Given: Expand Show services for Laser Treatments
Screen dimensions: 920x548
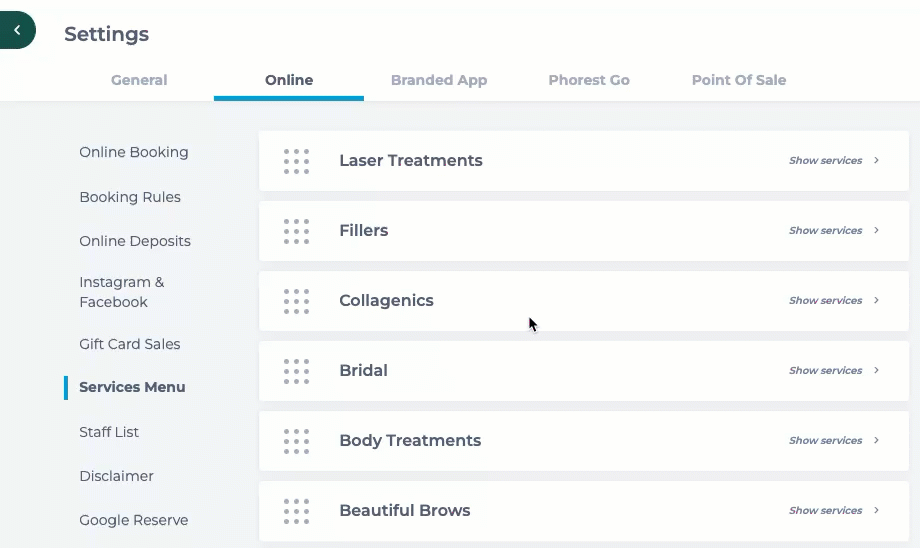Looking at the screenshot, I should coord(834,160).
